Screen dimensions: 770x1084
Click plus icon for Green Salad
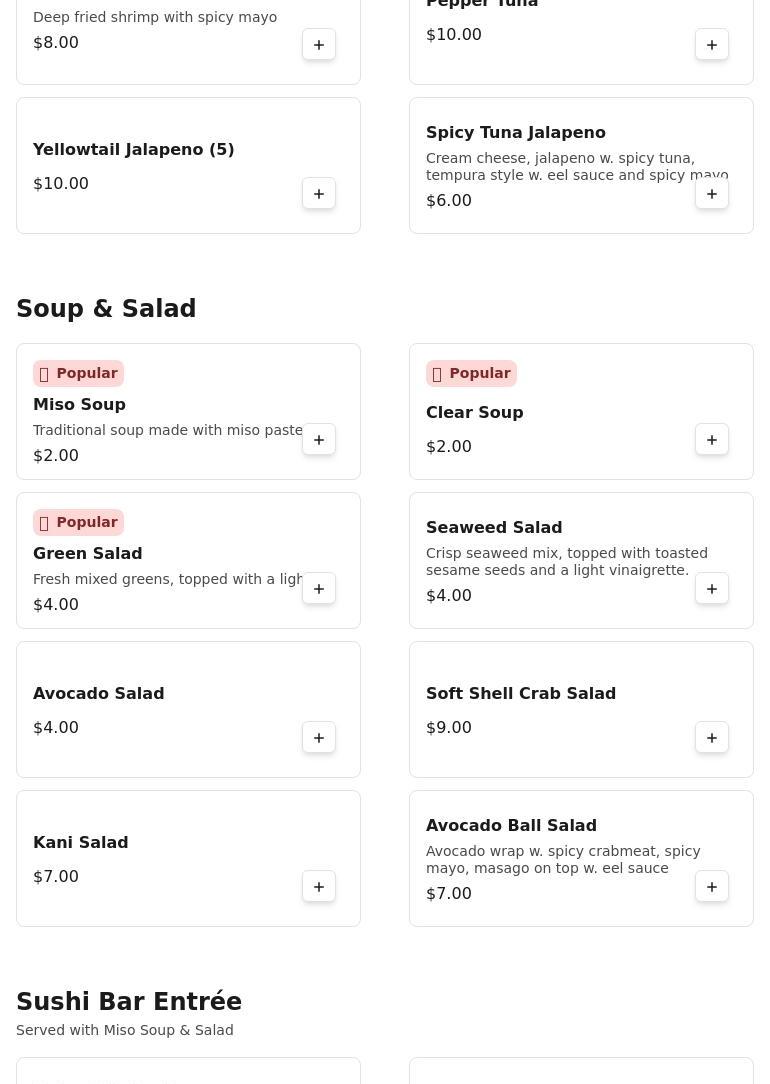pos(319,589)
